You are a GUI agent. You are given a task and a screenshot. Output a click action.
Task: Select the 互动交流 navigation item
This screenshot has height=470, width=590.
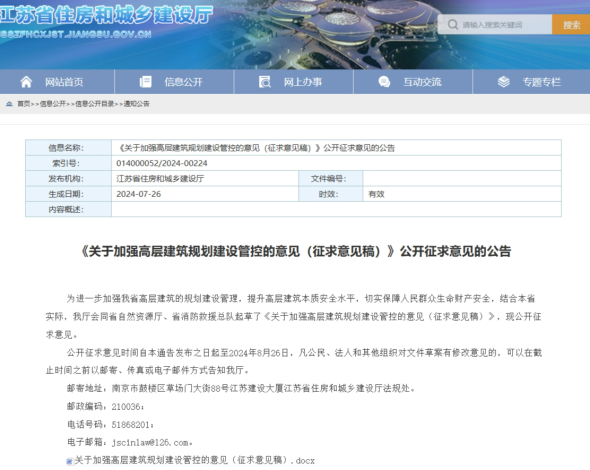422,82
